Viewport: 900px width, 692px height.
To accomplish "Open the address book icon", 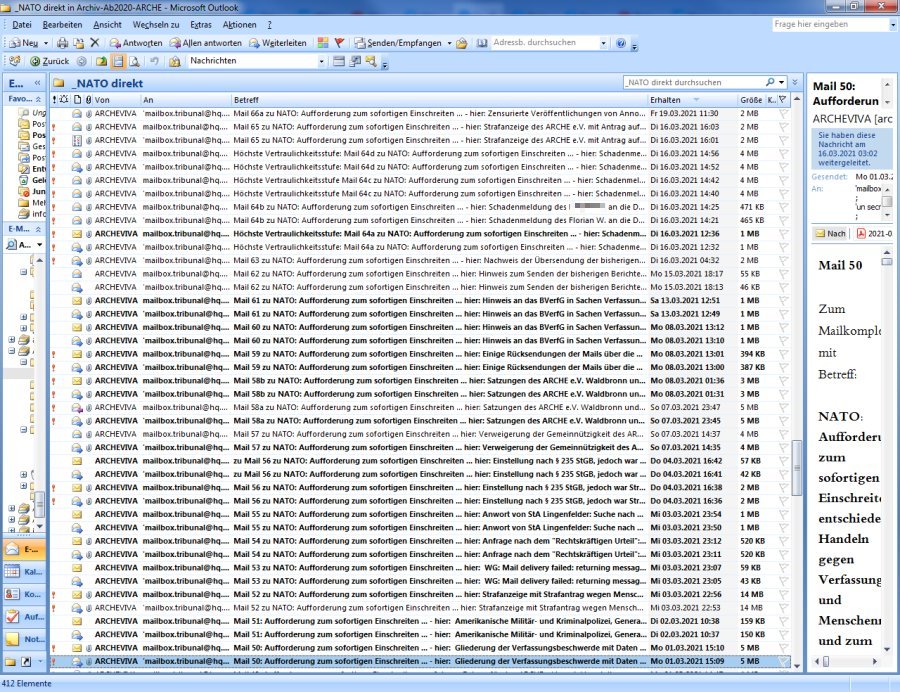I will tap(482, 43).
